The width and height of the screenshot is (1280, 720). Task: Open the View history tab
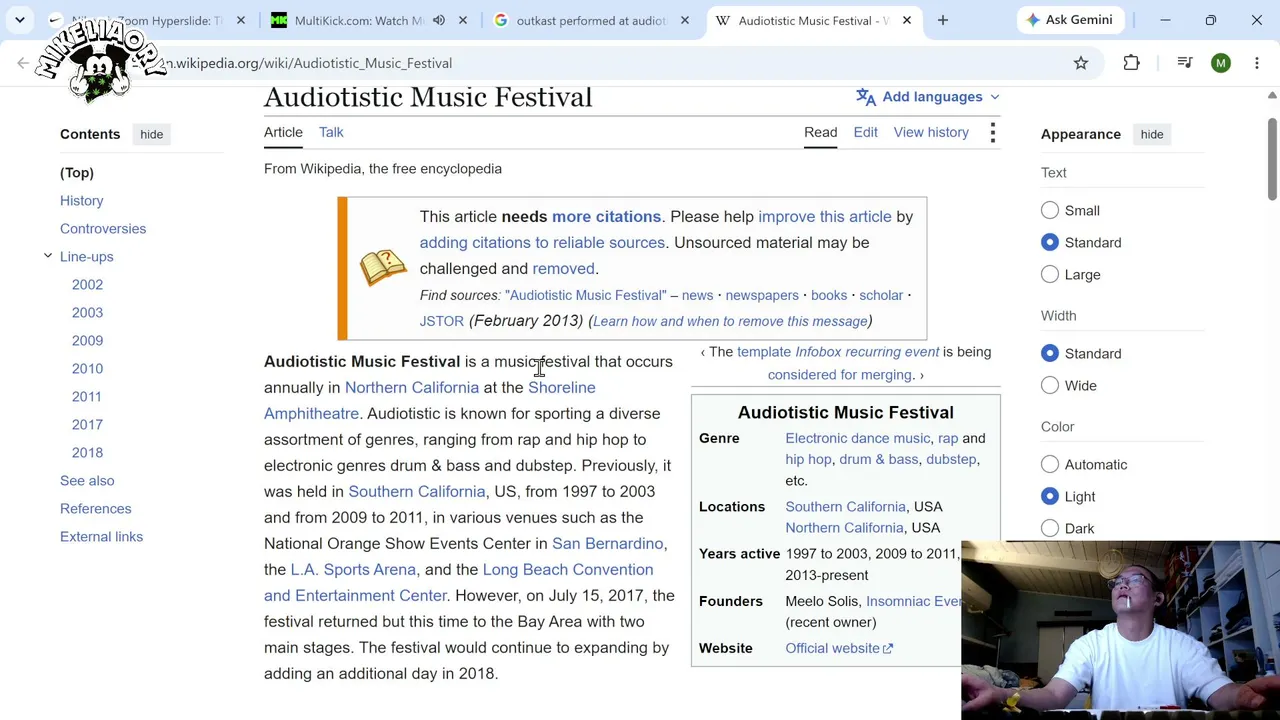[x=931, y=132]
